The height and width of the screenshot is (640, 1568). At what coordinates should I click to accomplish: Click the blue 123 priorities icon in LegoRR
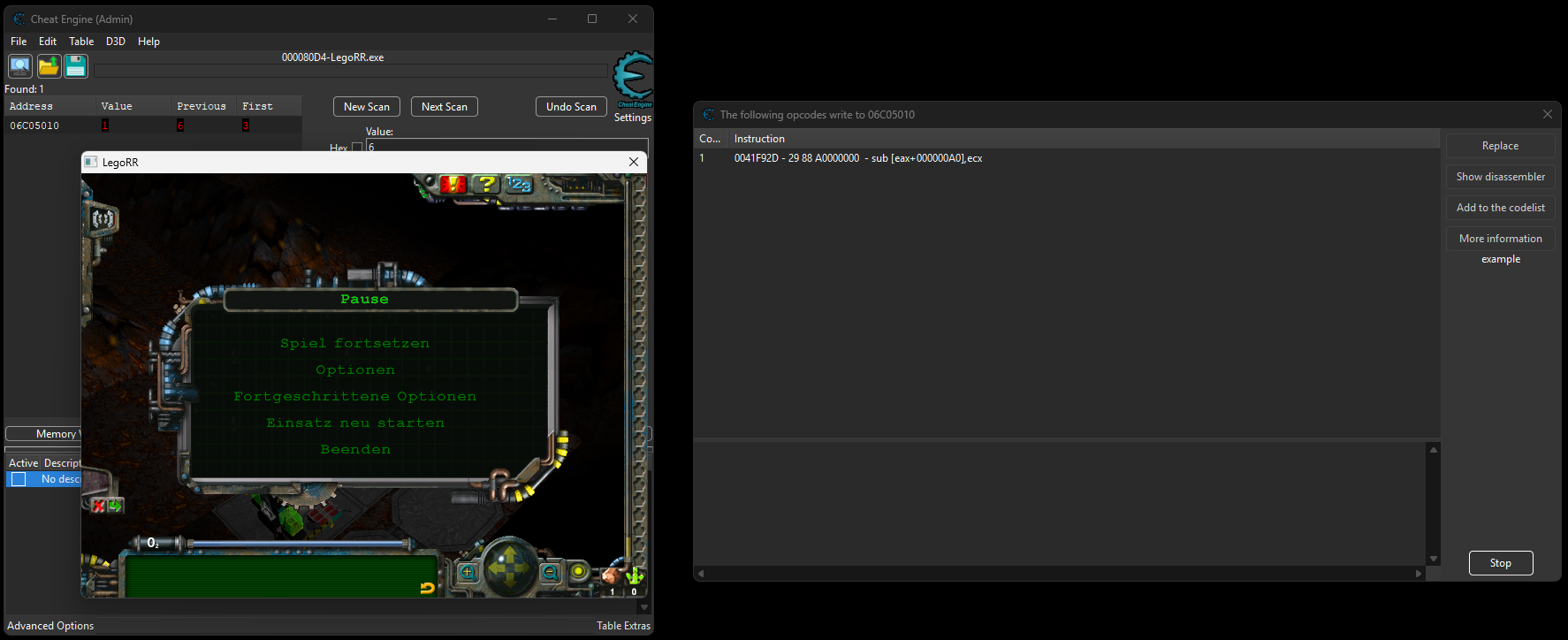(519, 184)
